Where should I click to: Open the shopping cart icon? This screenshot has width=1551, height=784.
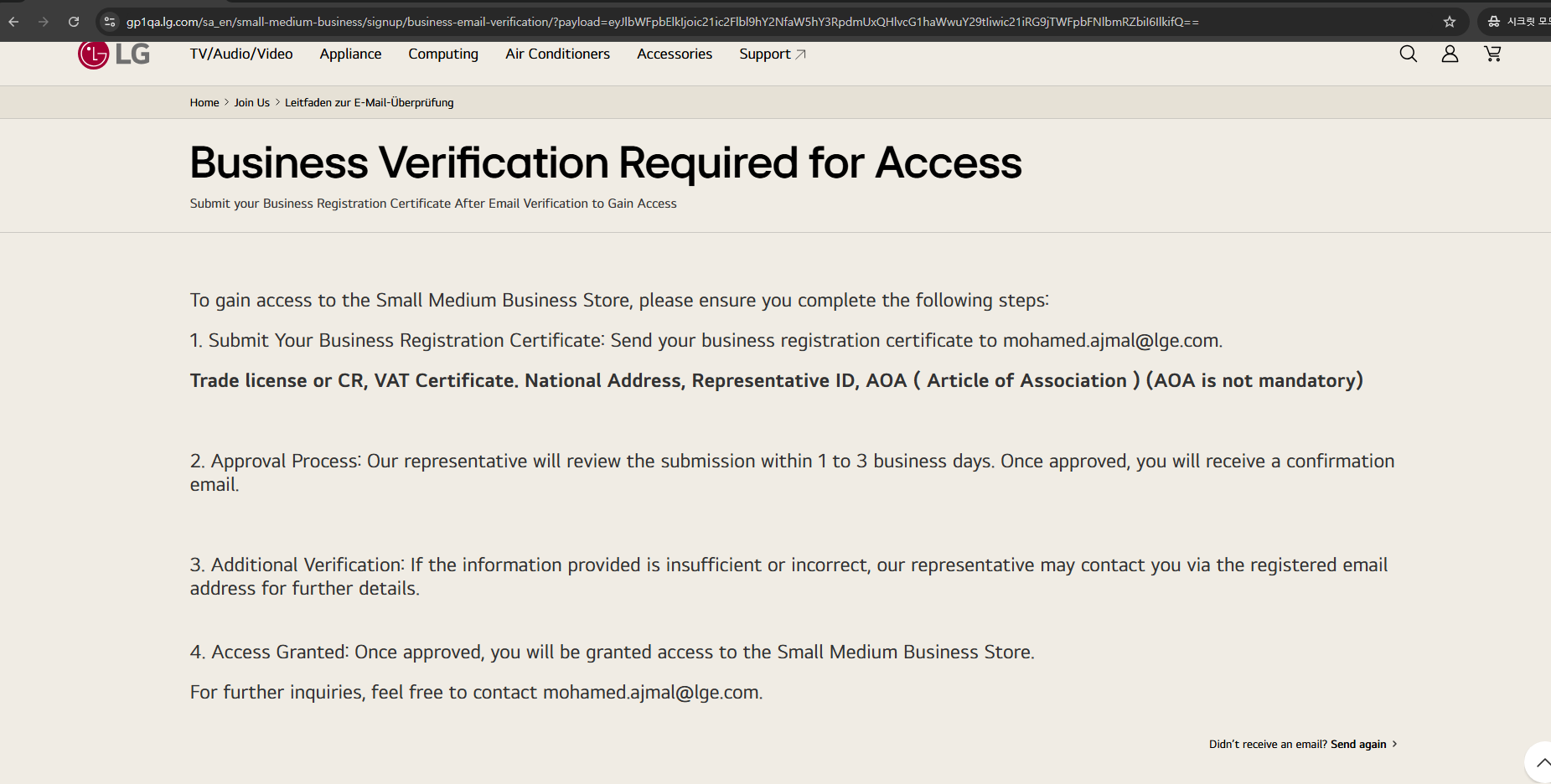1492,54
